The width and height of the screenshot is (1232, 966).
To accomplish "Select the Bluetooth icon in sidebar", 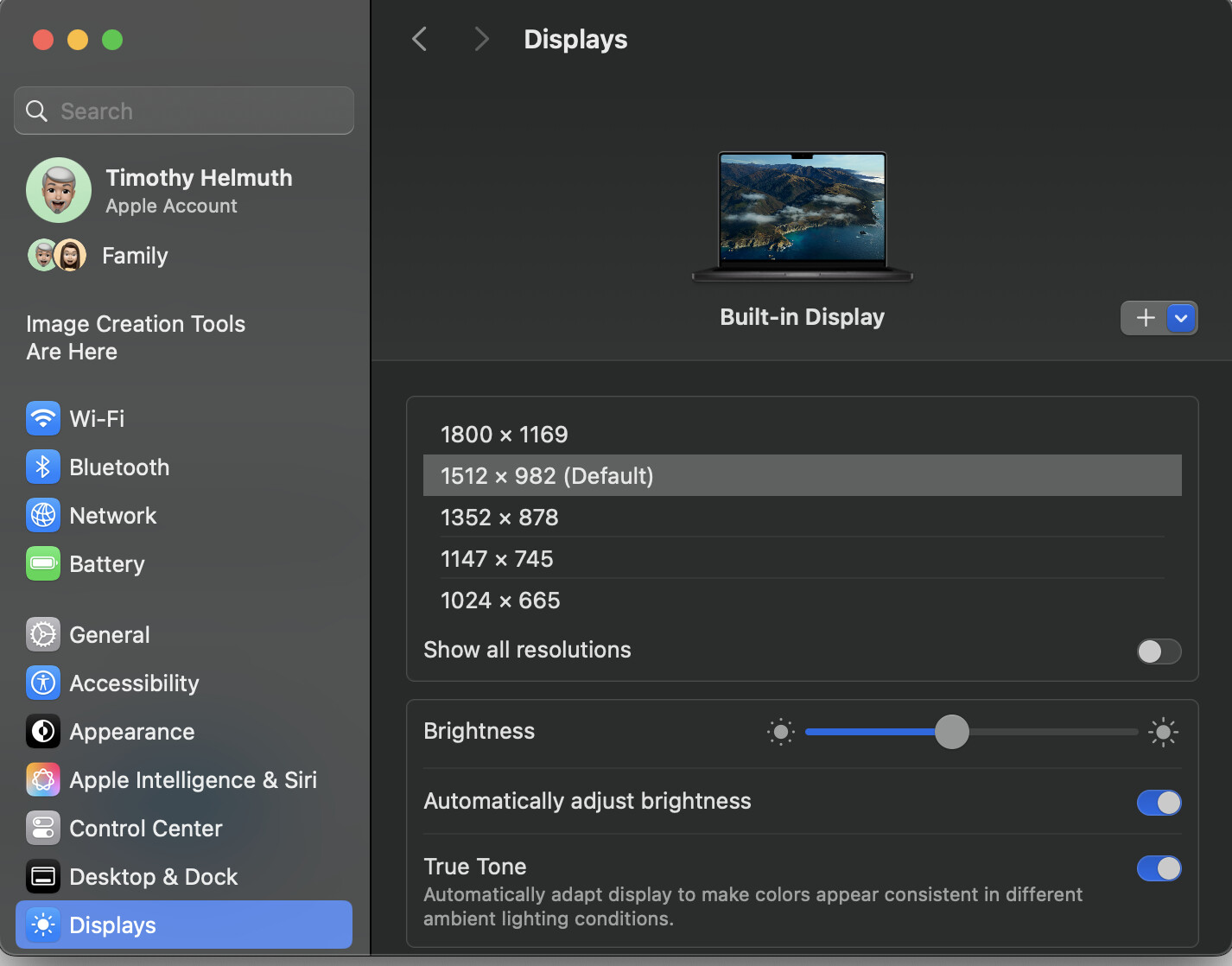I will click(43, 467).
